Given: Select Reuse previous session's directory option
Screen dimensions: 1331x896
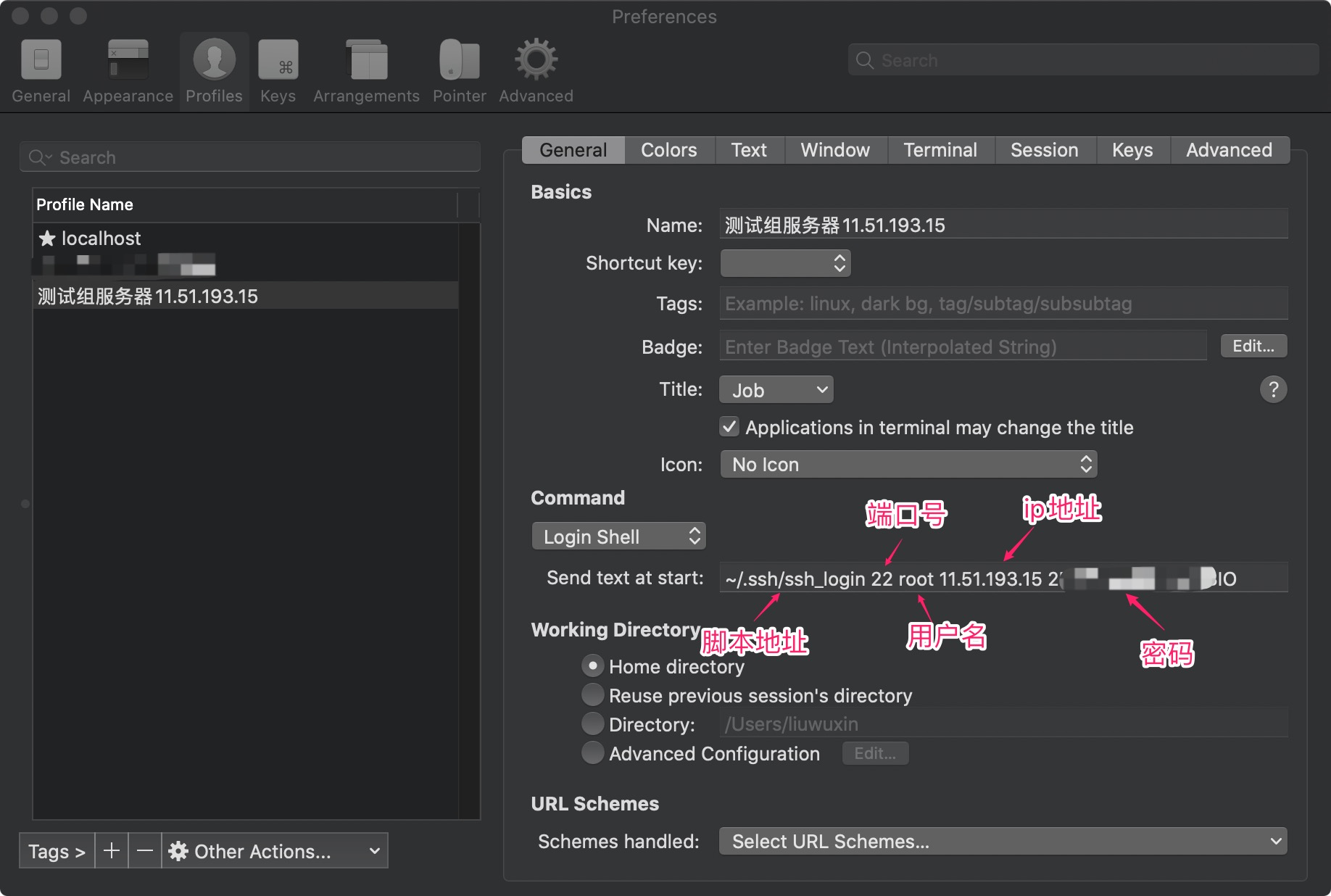Looking at the screenshot, I should [x=593, y=694].
